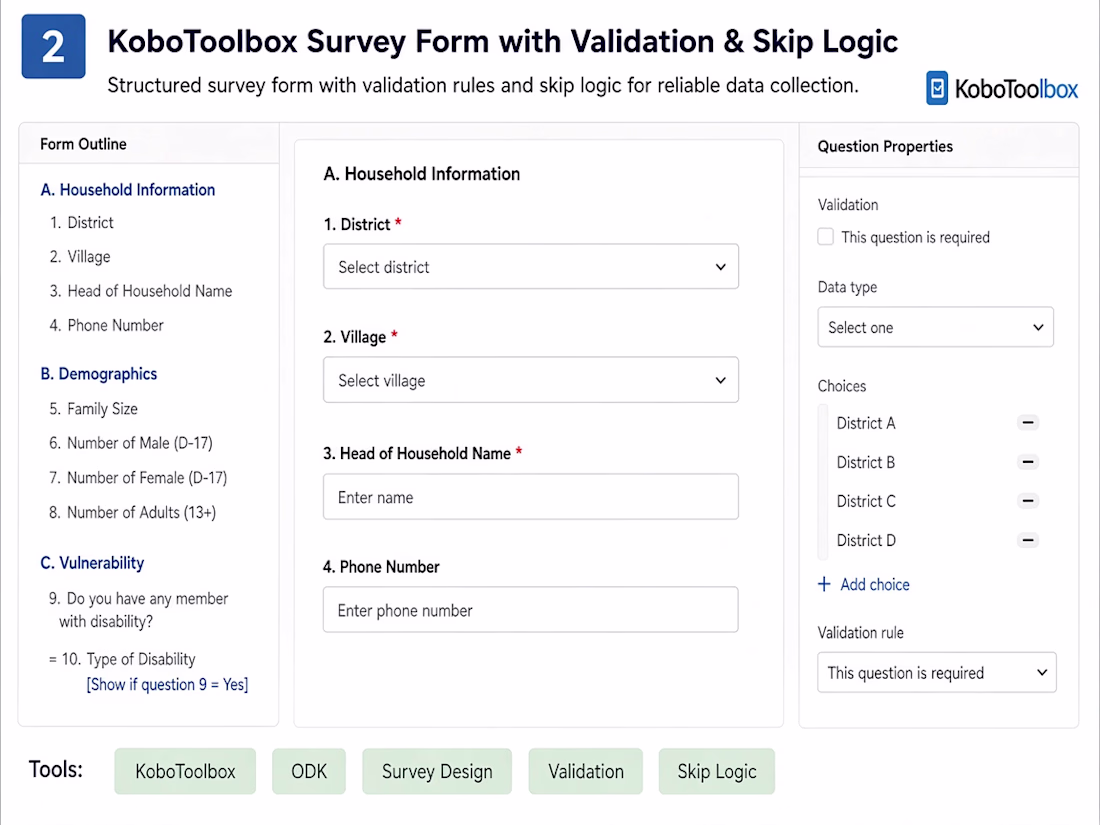Select question 9 about member with disability
The height and width of the screenshot is (825, 1100).
coord(139,610)
